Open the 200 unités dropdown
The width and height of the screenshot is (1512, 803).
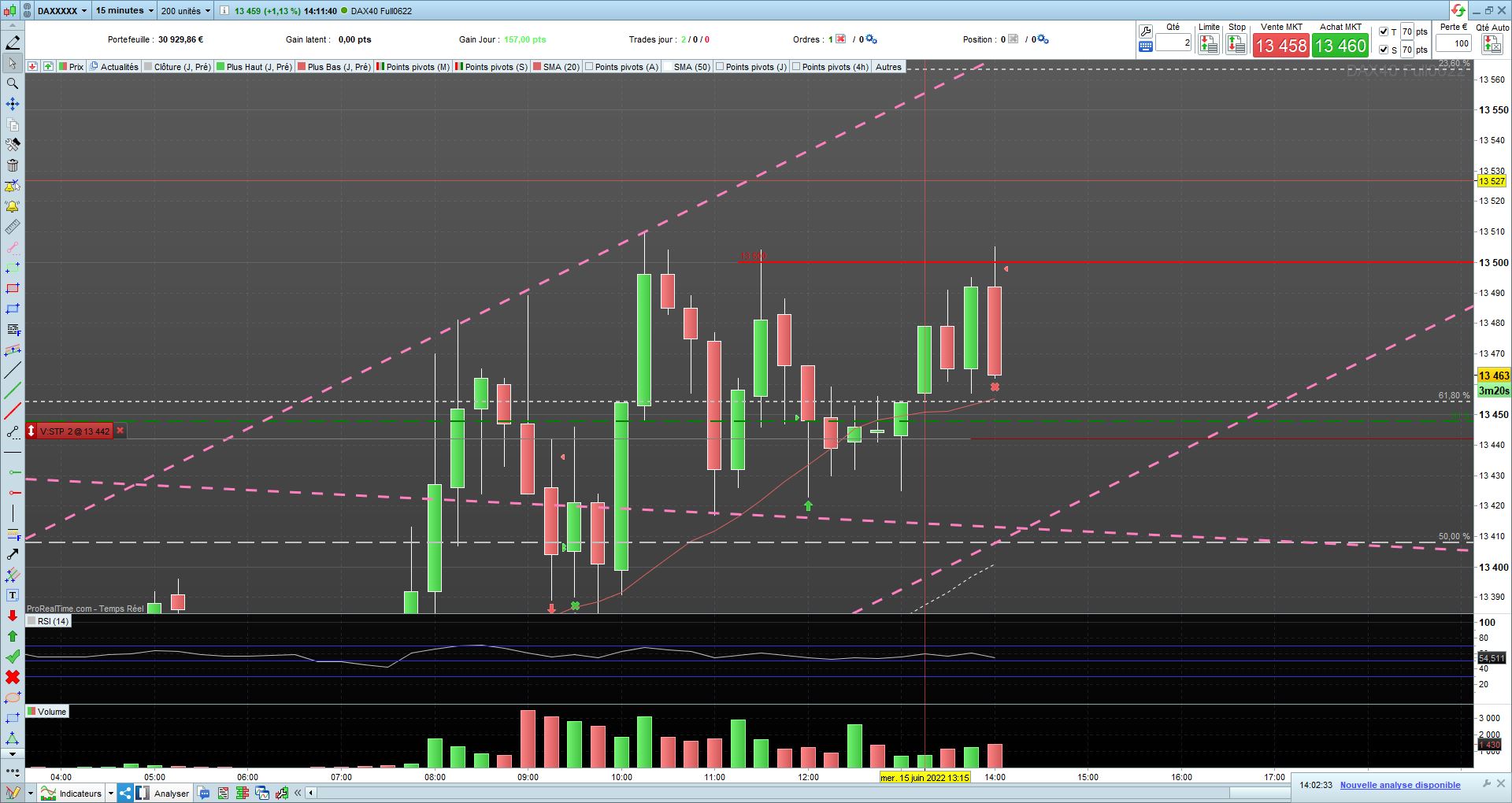point(186,10)
